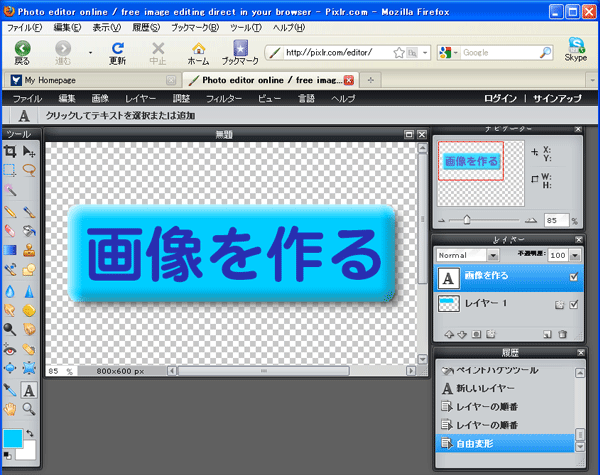Click the サインアップ link

point(557,98)
